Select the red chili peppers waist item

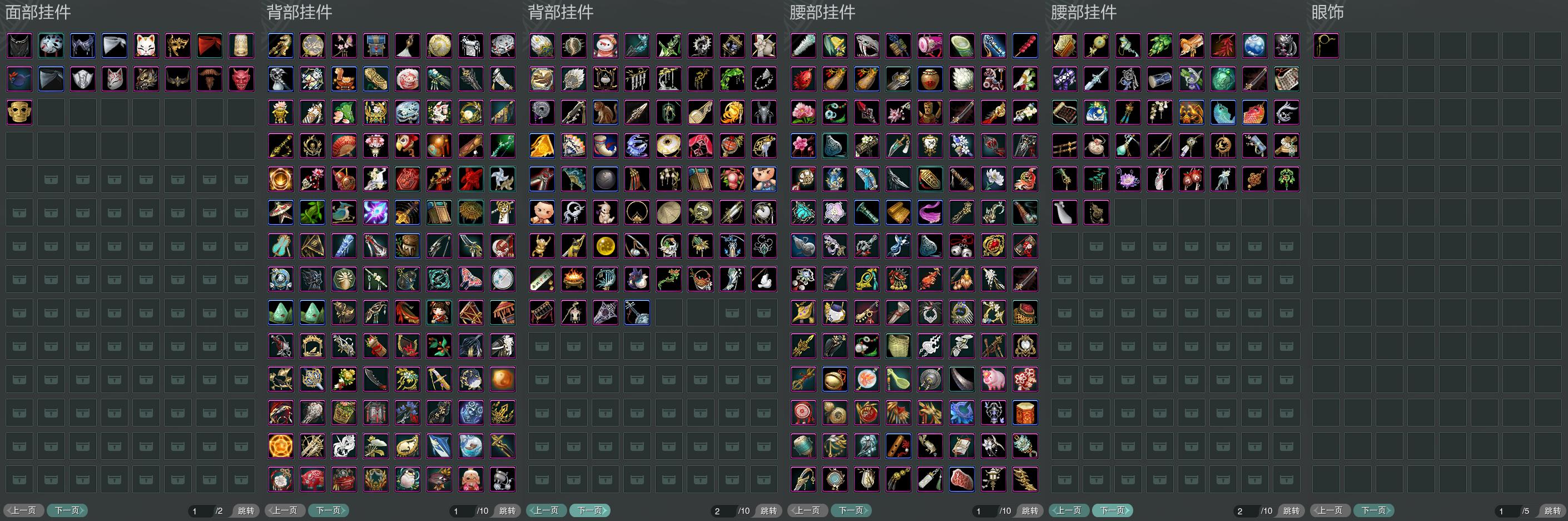pos(1223,46)
